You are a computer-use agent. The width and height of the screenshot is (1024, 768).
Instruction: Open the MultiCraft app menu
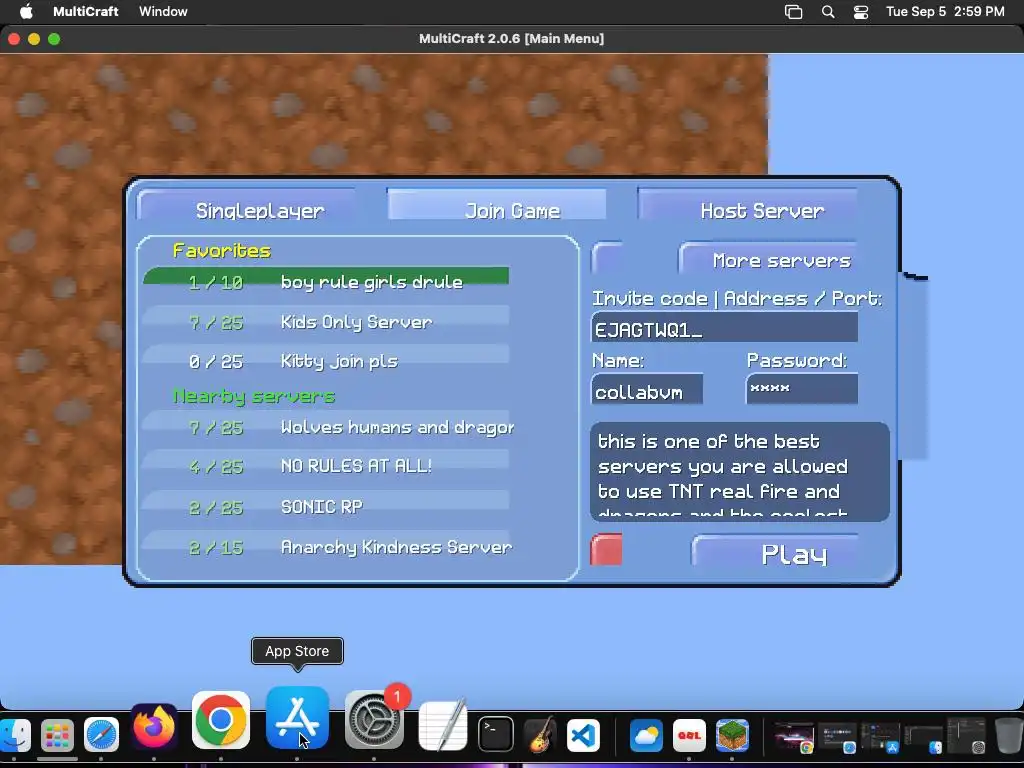click(x=86, y=11)
